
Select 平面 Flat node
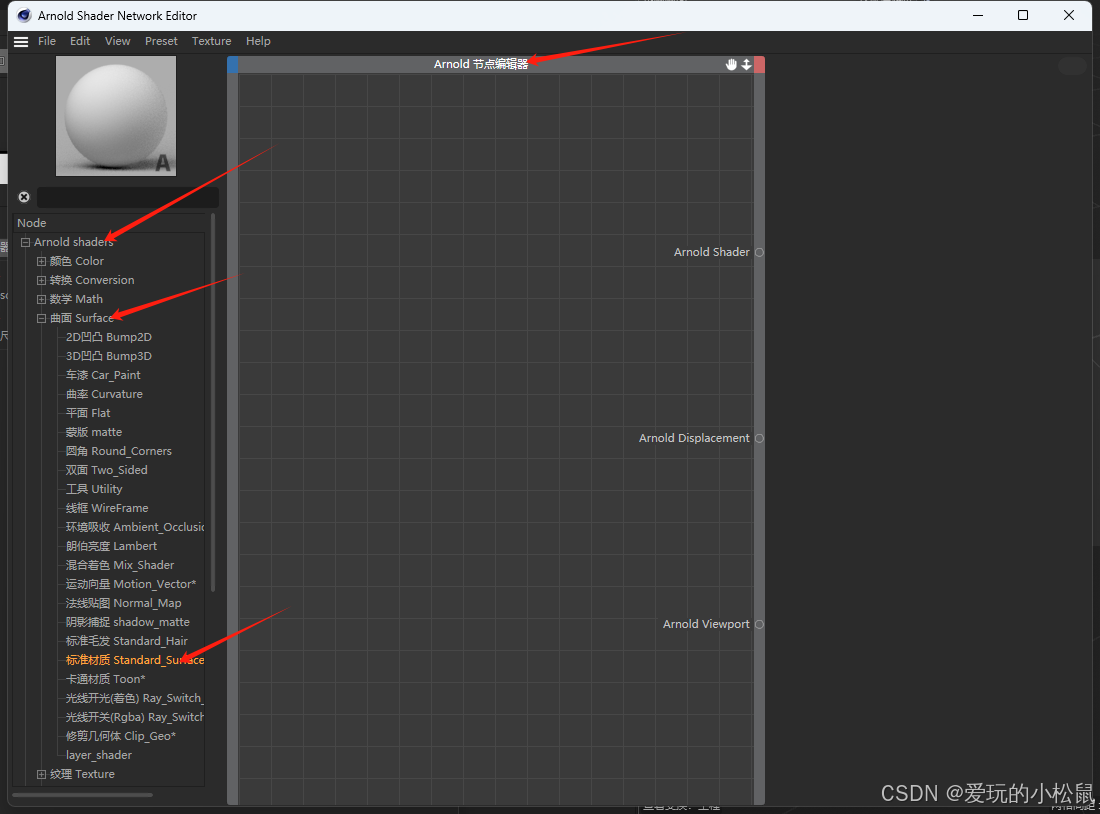click(88, 413)
